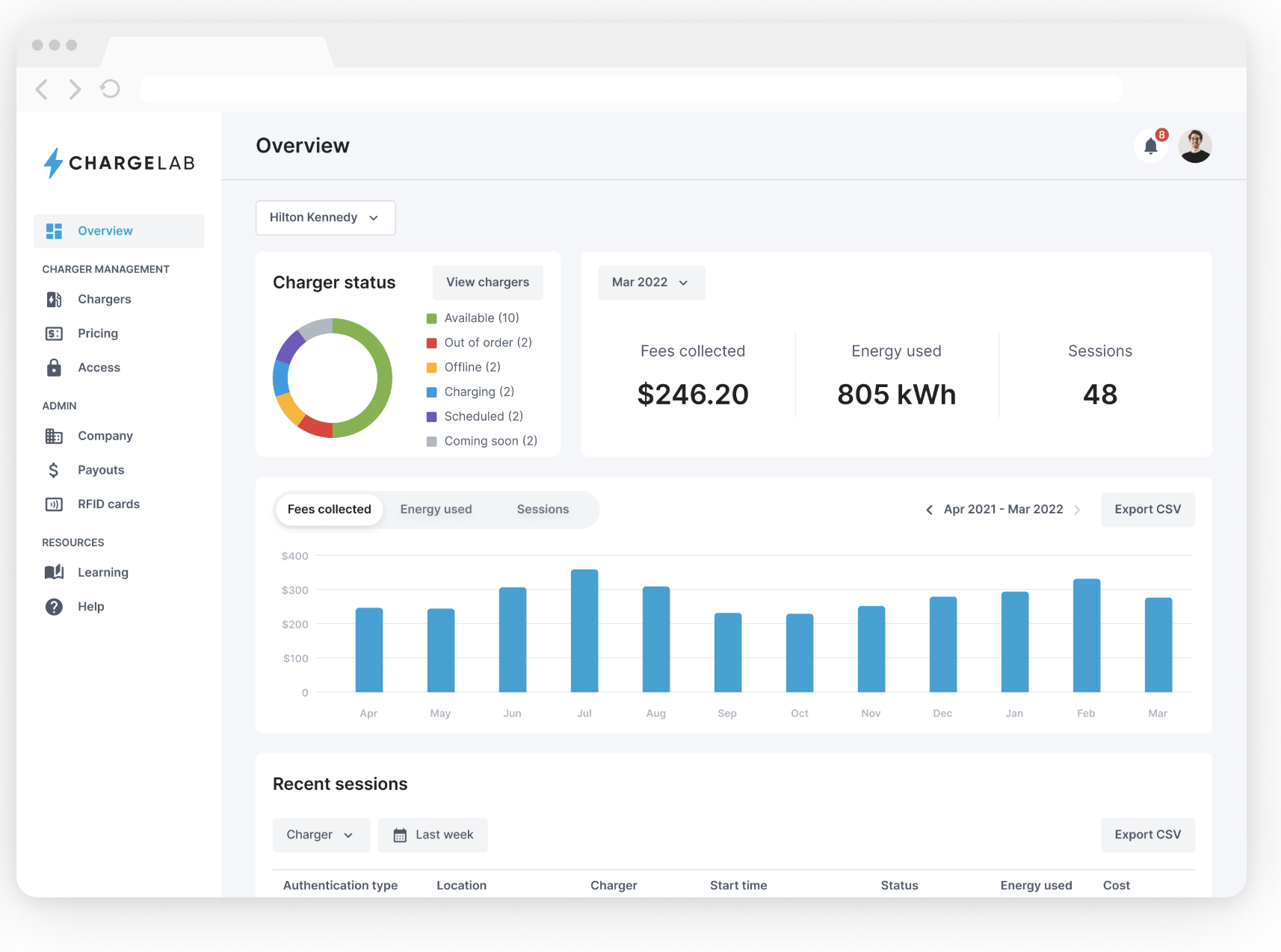Click the Start time column header
The image size is (1281, 952).
[x=738, y=885]
